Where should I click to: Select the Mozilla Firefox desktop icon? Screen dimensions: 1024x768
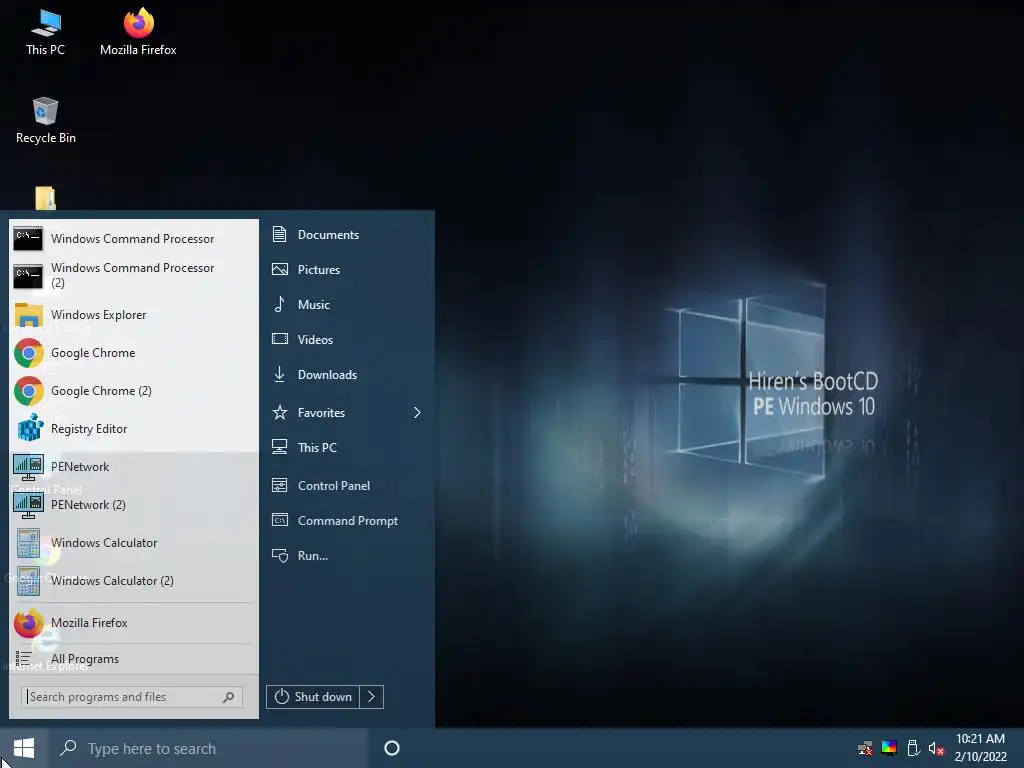point(138,33)
